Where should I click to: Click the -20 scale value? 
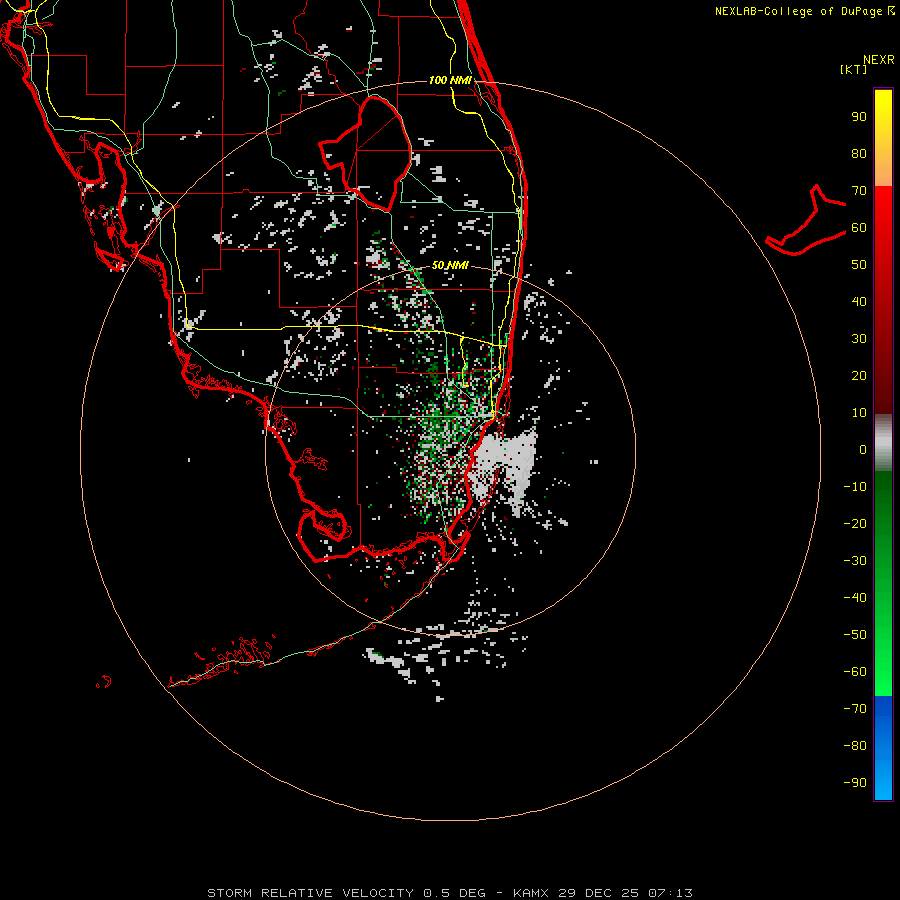click(x=855, y=524)
